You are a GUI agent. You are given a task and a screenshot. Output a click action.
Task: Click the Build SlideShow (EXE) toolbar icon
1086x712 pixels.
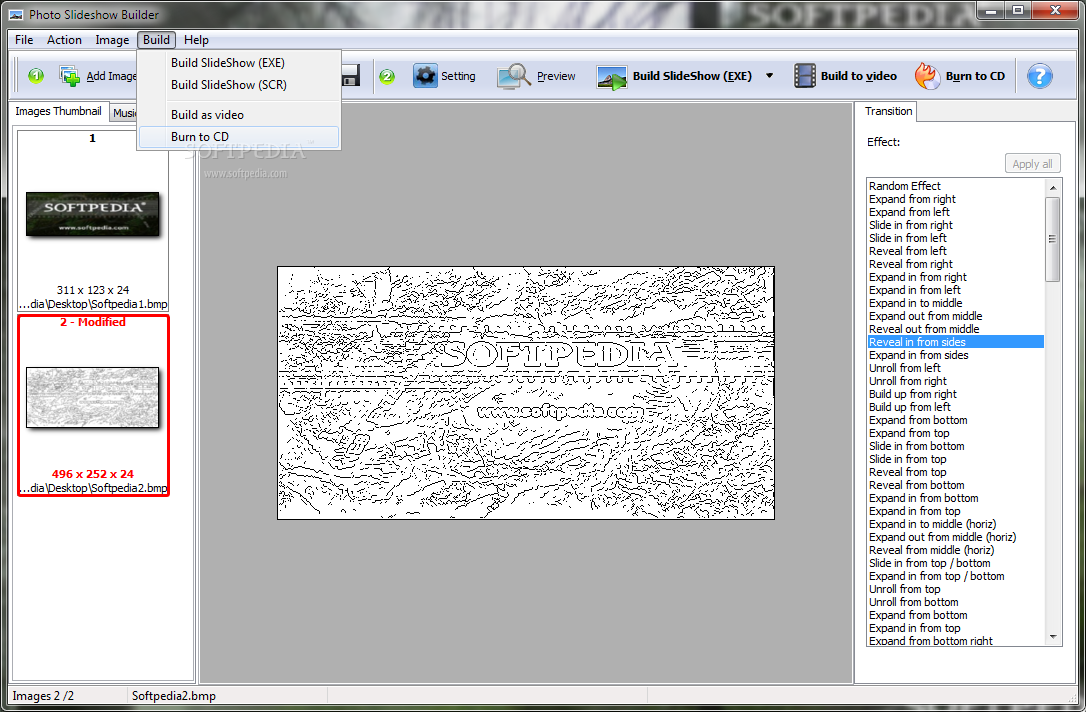(612, 78)
